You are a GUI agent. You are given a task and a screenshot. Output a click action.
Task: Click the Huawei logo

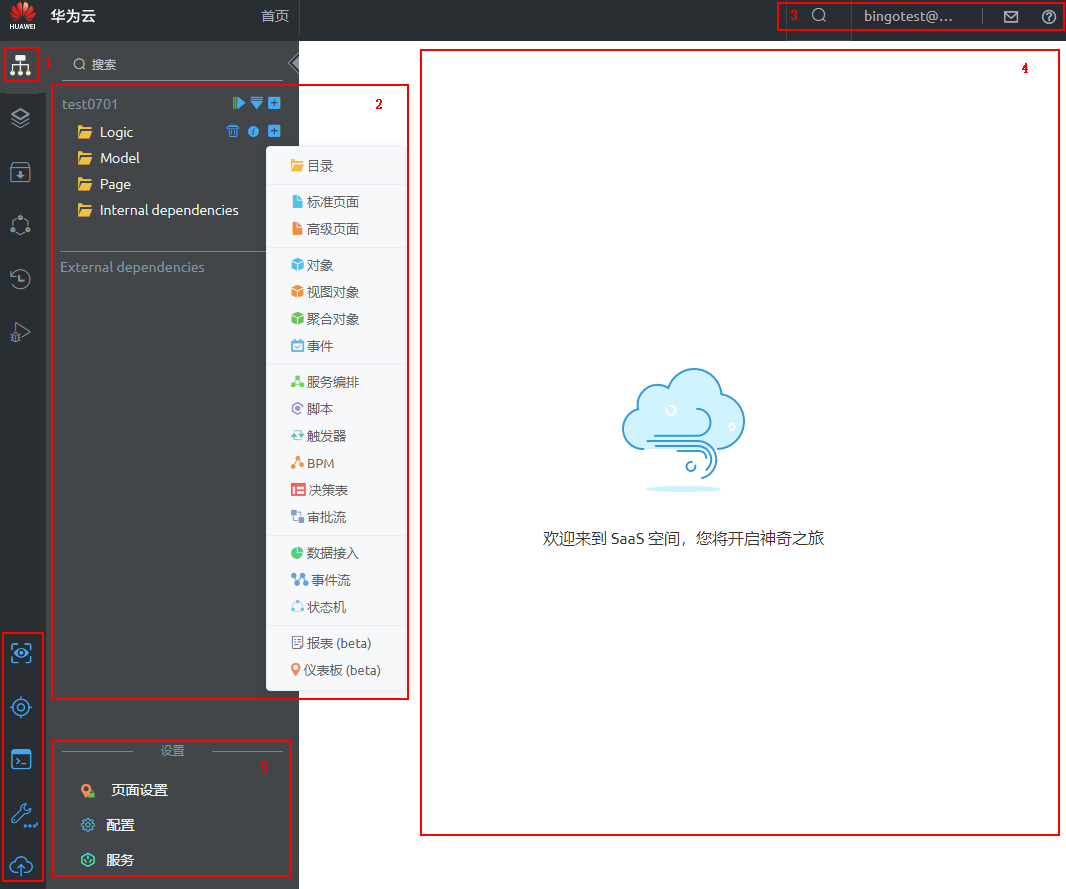click(22, 16)
